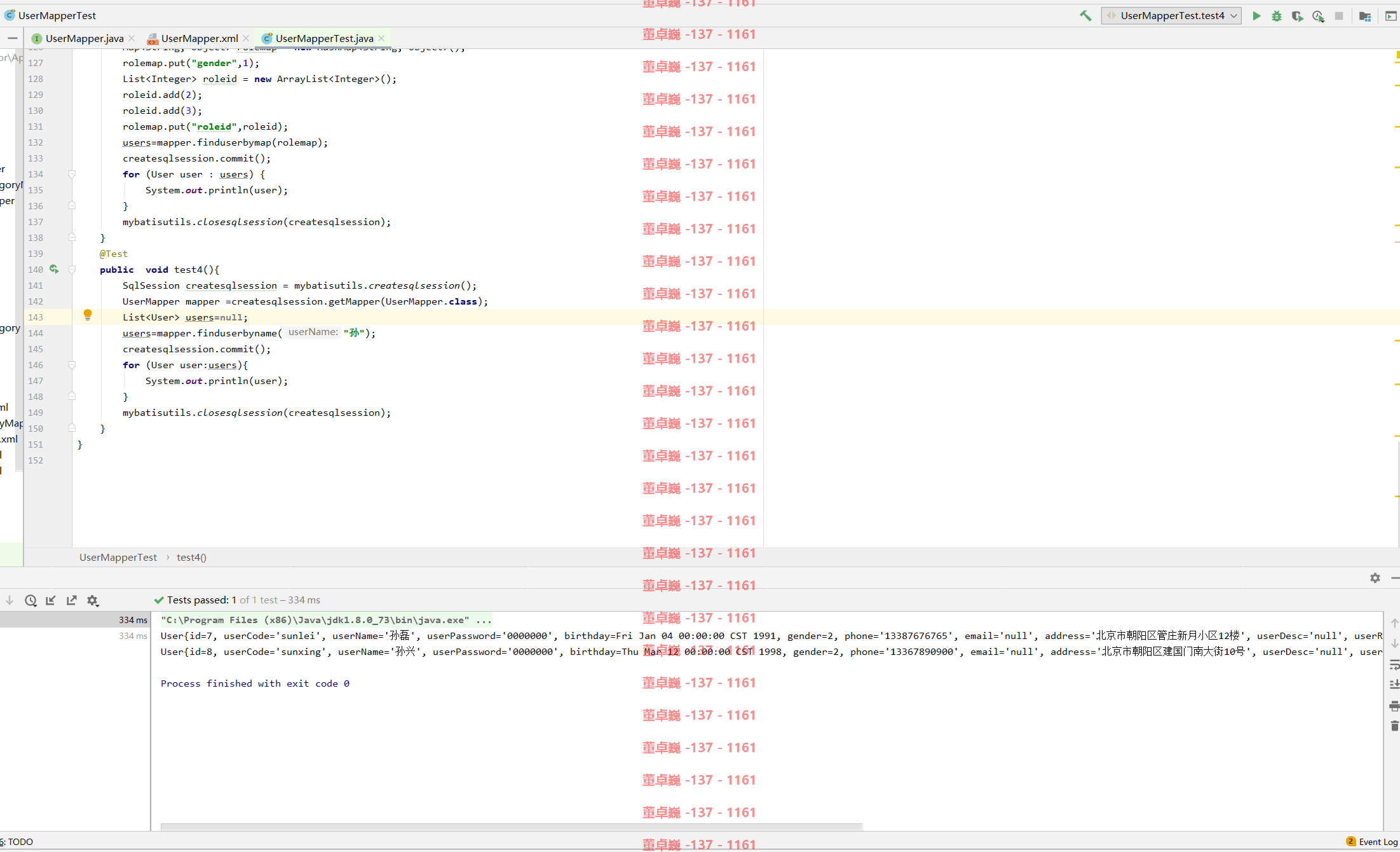
Task: Click the console scroll up arrow icon
Action: click(1394, 623)
